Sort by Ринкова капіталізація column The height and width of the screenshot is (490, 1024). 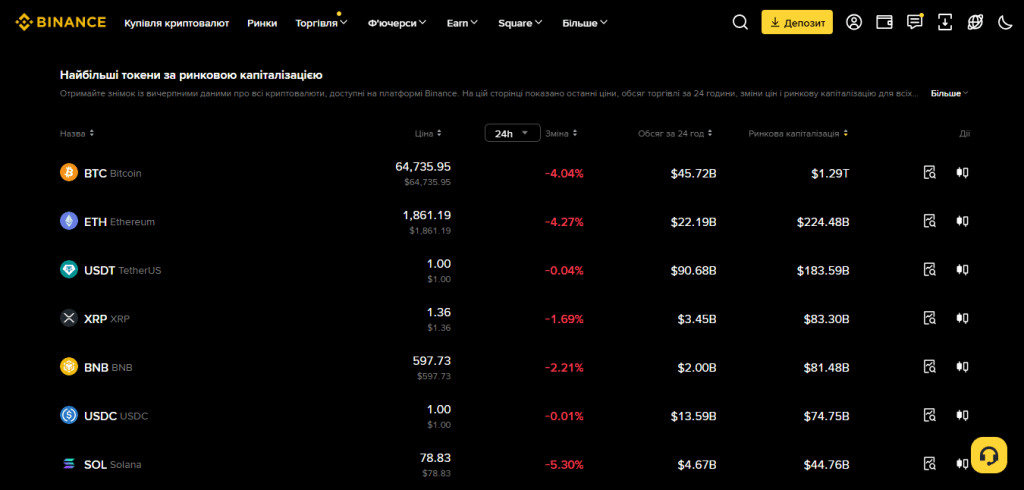tap(799, 133)
